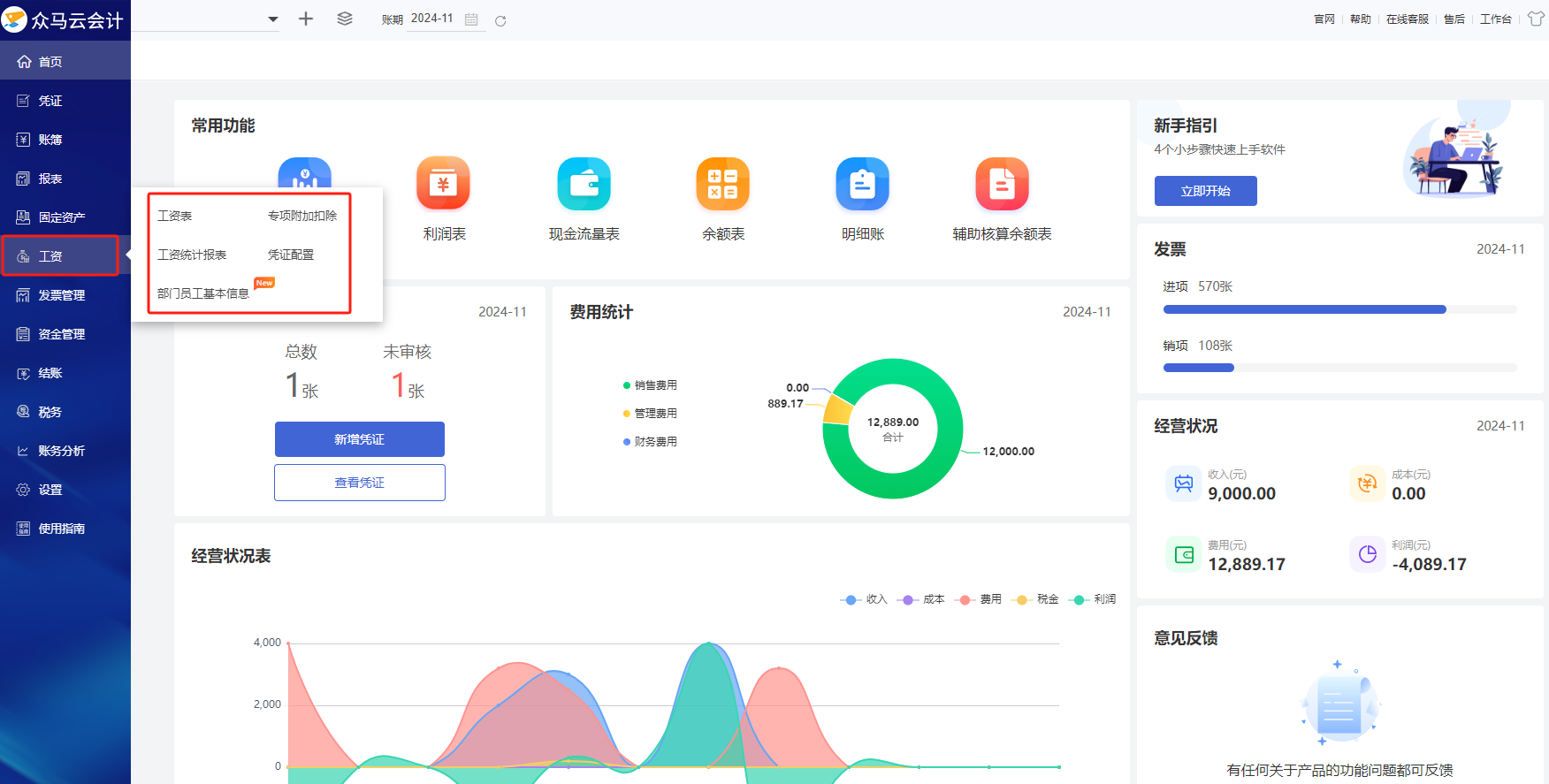
Task: Click the 查看凭证 button
Action: pyautogui.click(x=360, y=483)
